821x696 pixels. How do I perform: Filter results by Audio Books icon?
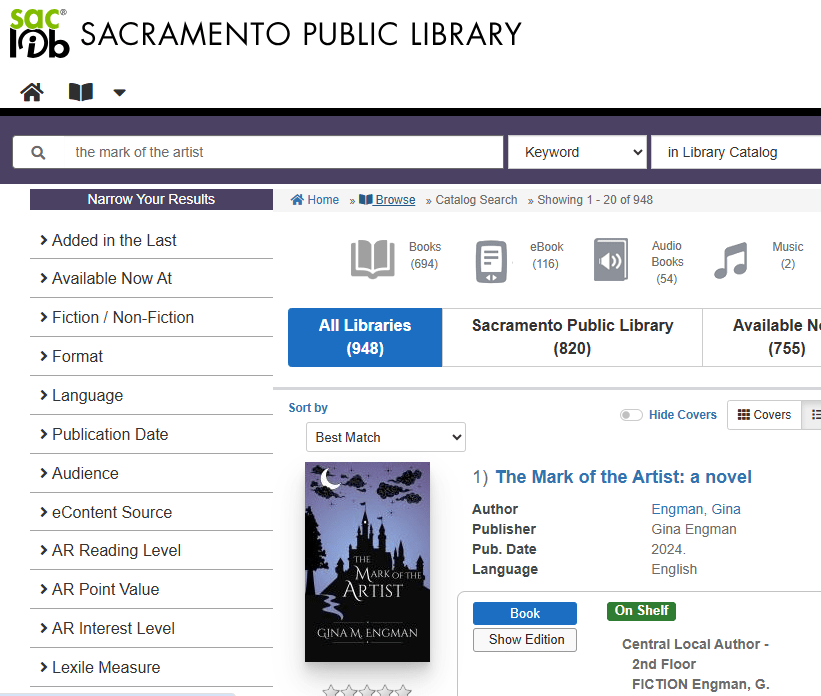(x=610, y=259)
